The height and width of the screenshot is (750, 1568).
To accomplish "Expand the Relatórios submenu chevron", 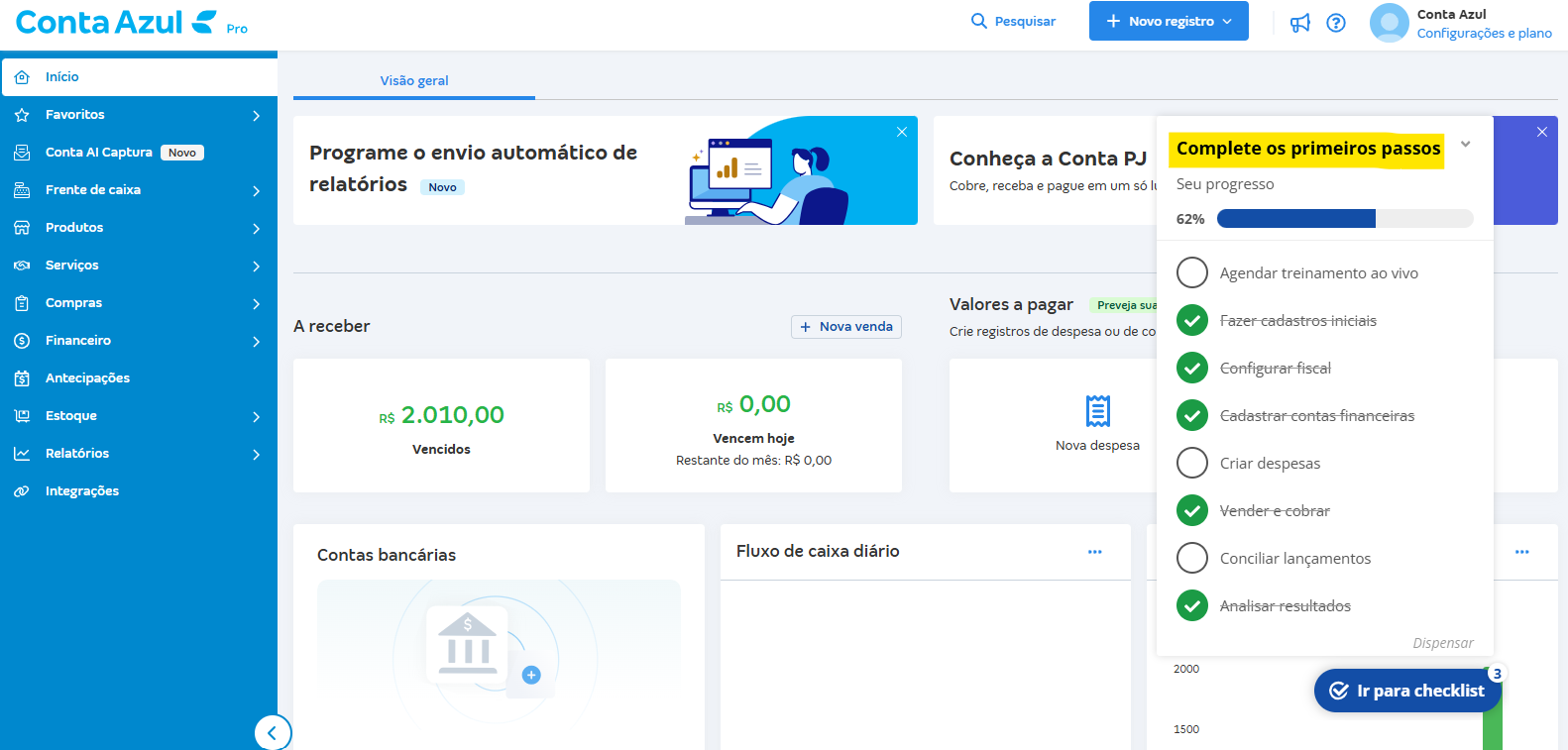I will 257,455.
